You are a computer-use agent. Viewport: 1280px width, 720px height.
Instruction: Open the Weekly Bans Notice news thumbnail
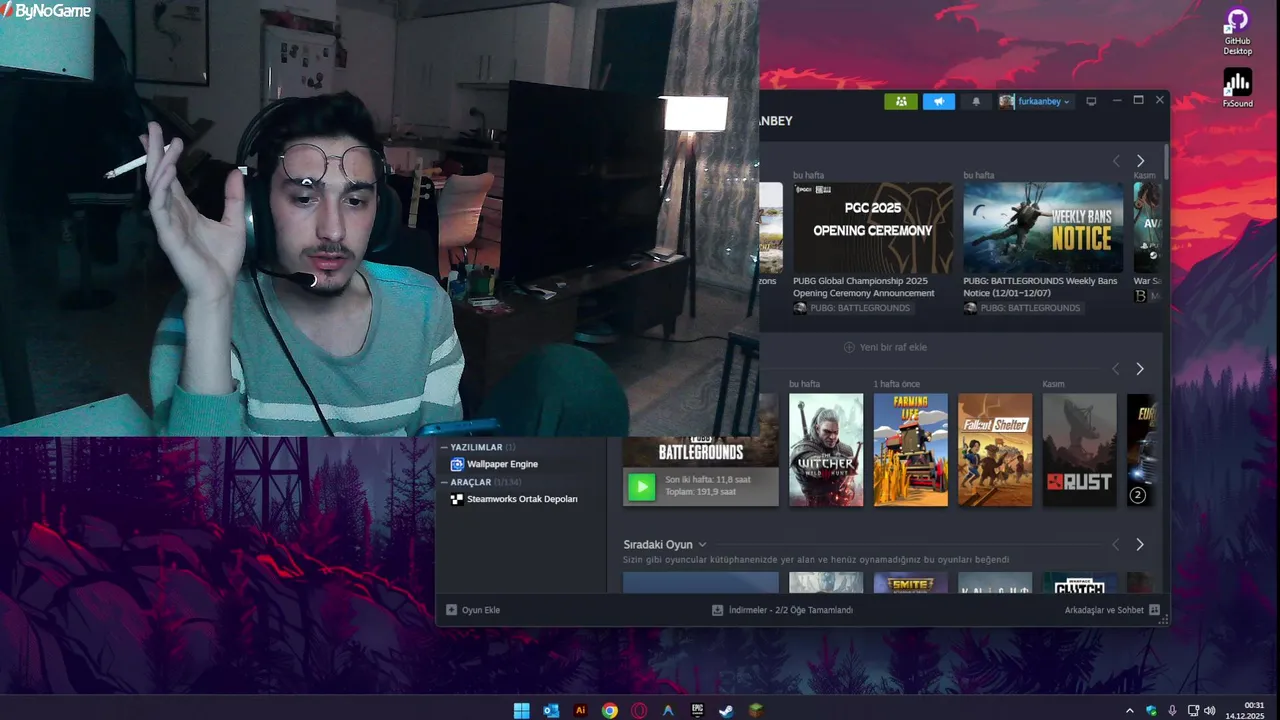1043,227
